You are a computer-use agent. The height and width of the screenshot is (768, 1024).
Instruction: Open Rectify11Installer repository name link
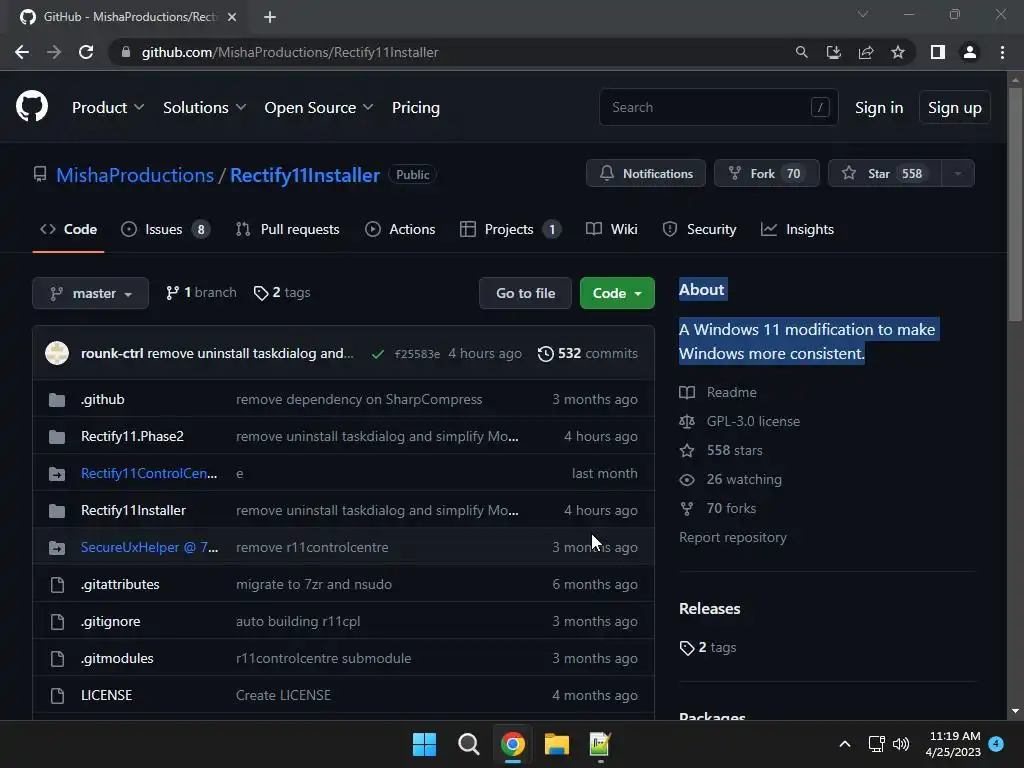click(305, 175)
